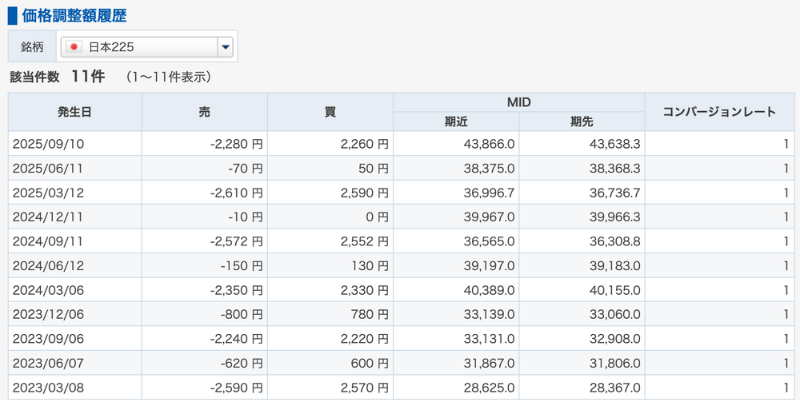Click the blue bar beside 価格調整額履歴 heading
This screenshot has height=400, width=800.
[x=12, y=16]
